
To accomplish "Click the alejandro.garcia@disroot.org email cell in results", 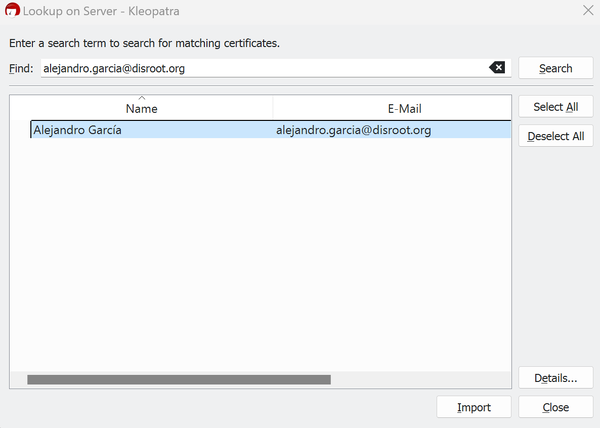I will [x=353, y=130].
